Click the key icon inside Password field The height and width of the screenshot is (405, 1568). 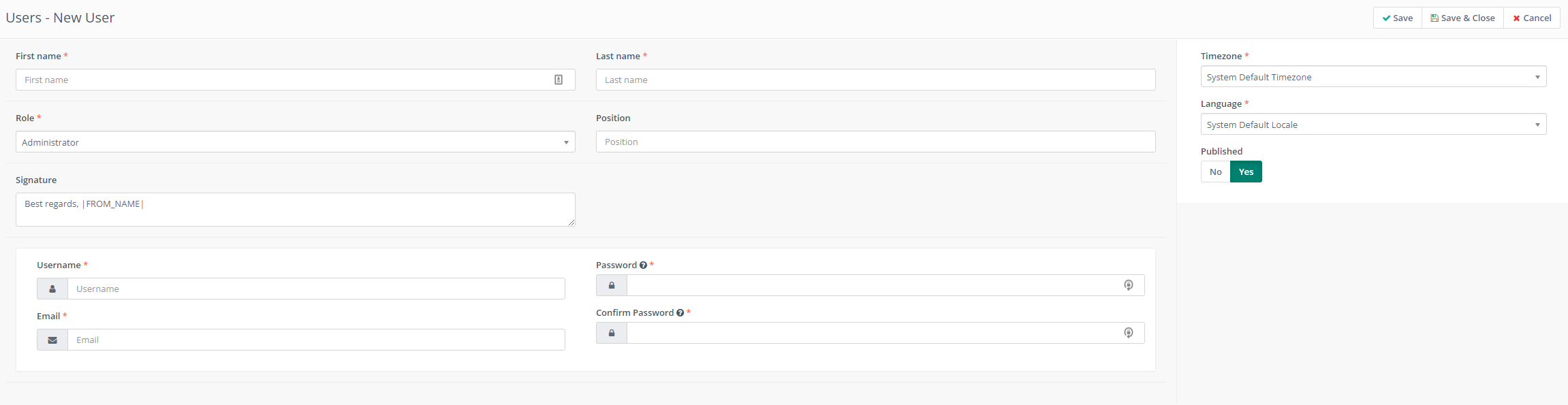click(x=1129, y=285)
